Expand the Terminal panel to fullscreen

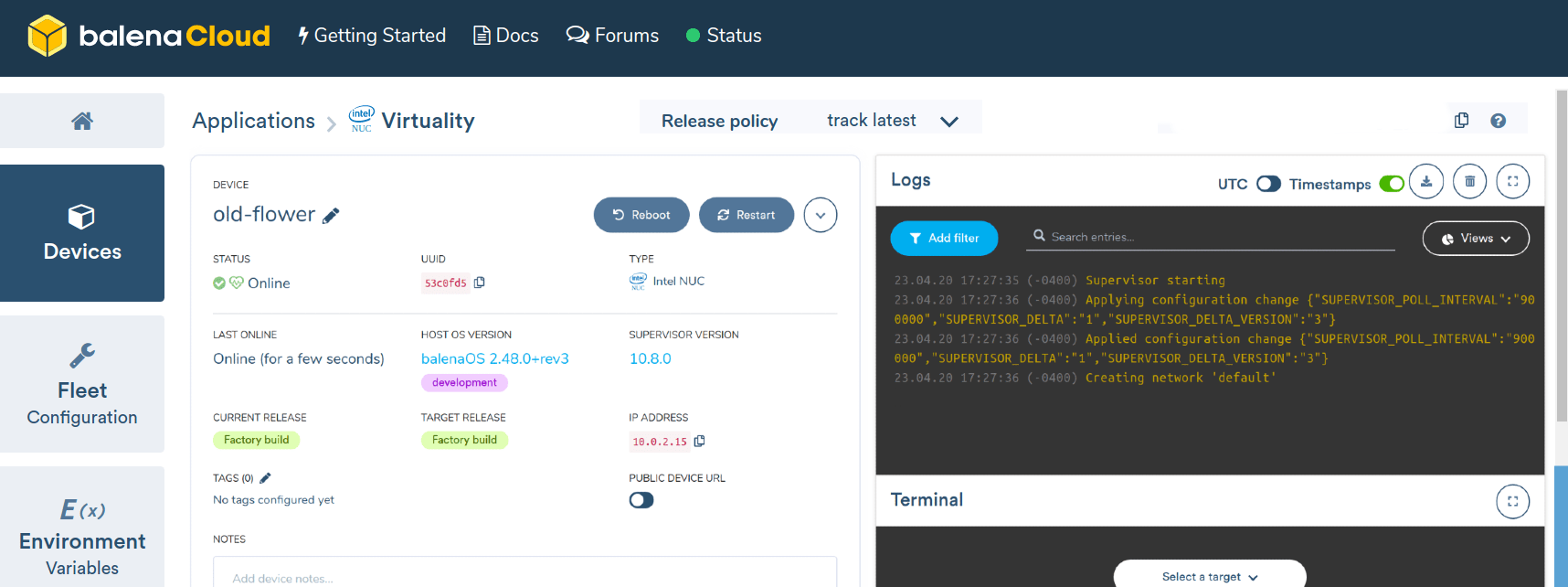coord(1512,501)
